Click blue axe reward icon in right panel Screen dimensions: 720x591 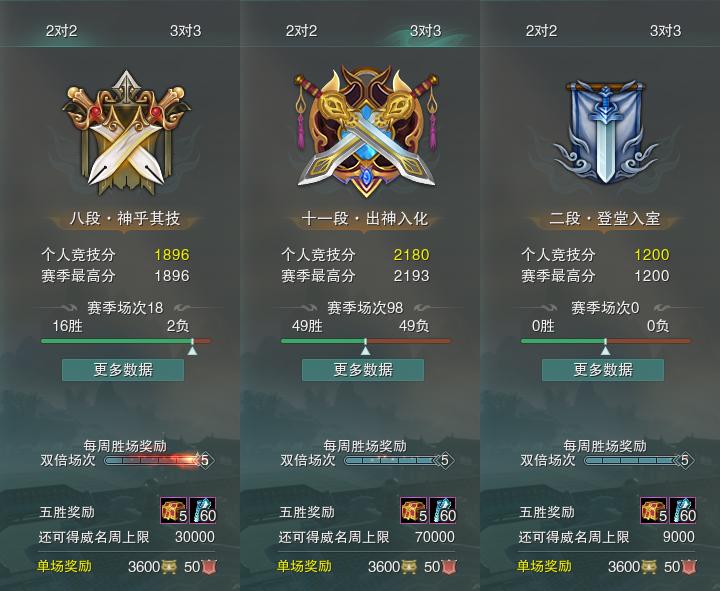point(683,510)
